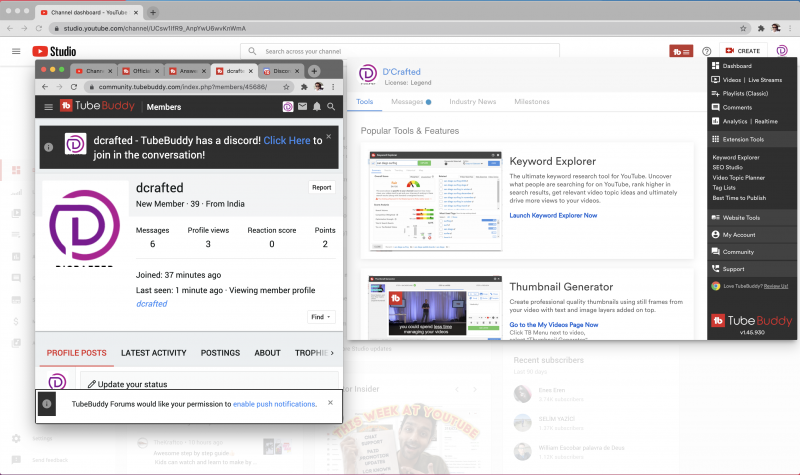Expand the Find dropdown on profile
The width and height of the screenshot is (800, 475).
point(321,316)
